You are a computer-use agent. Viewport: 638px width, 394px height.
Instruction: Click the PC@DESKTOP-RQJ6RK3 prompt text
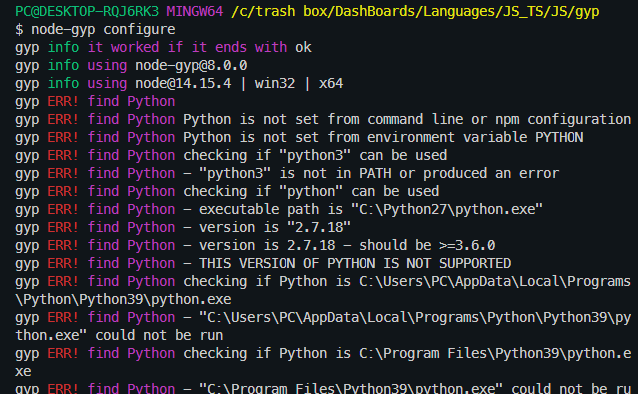click(87, 11)
